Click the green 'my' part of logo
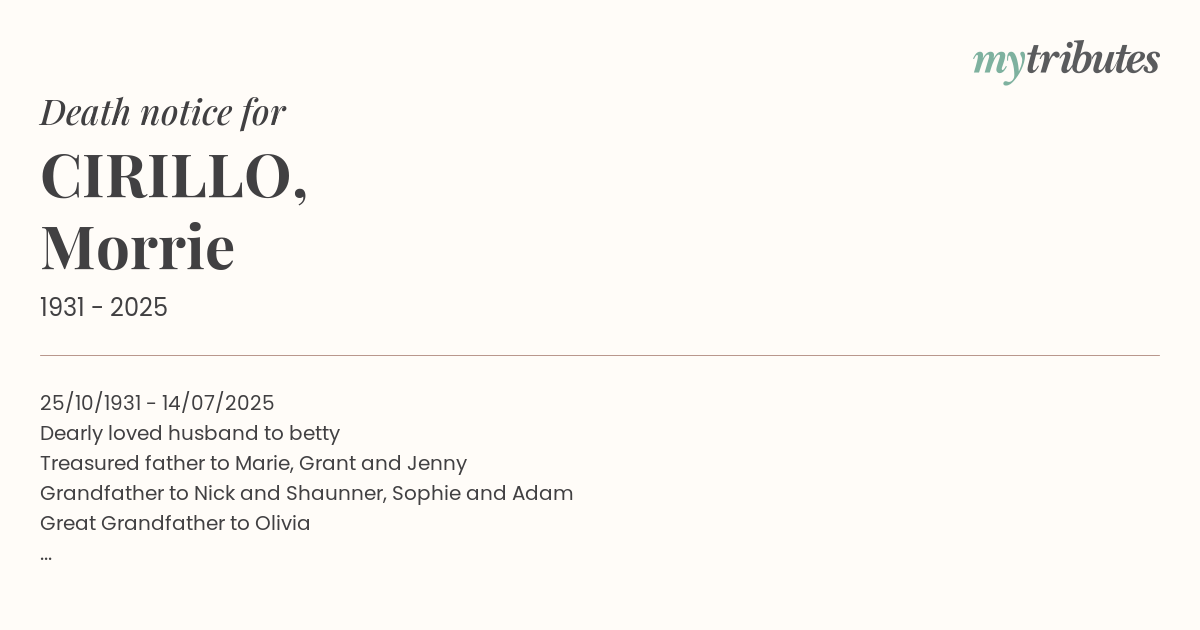Image resolution: width=1200 pixels, height=630 pixels. coord(998,64)
